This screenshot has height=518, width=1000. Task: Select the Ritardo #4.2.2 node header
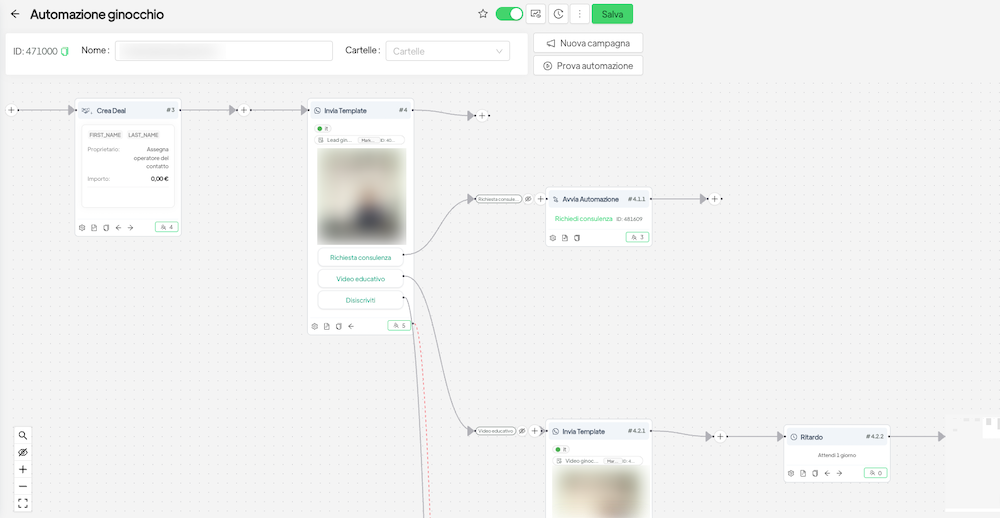pyautogui.click(x=837, y=437)
